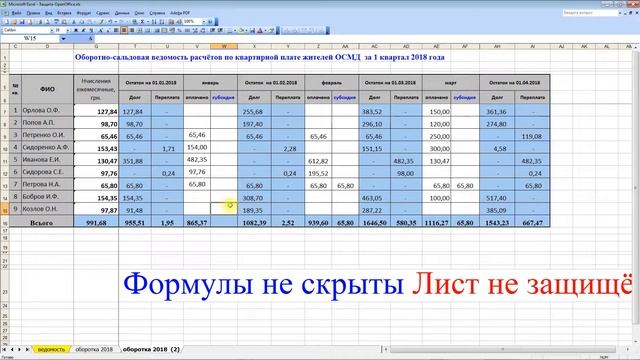
Task: Apply Percent Style icon
Action: point(180,30)
